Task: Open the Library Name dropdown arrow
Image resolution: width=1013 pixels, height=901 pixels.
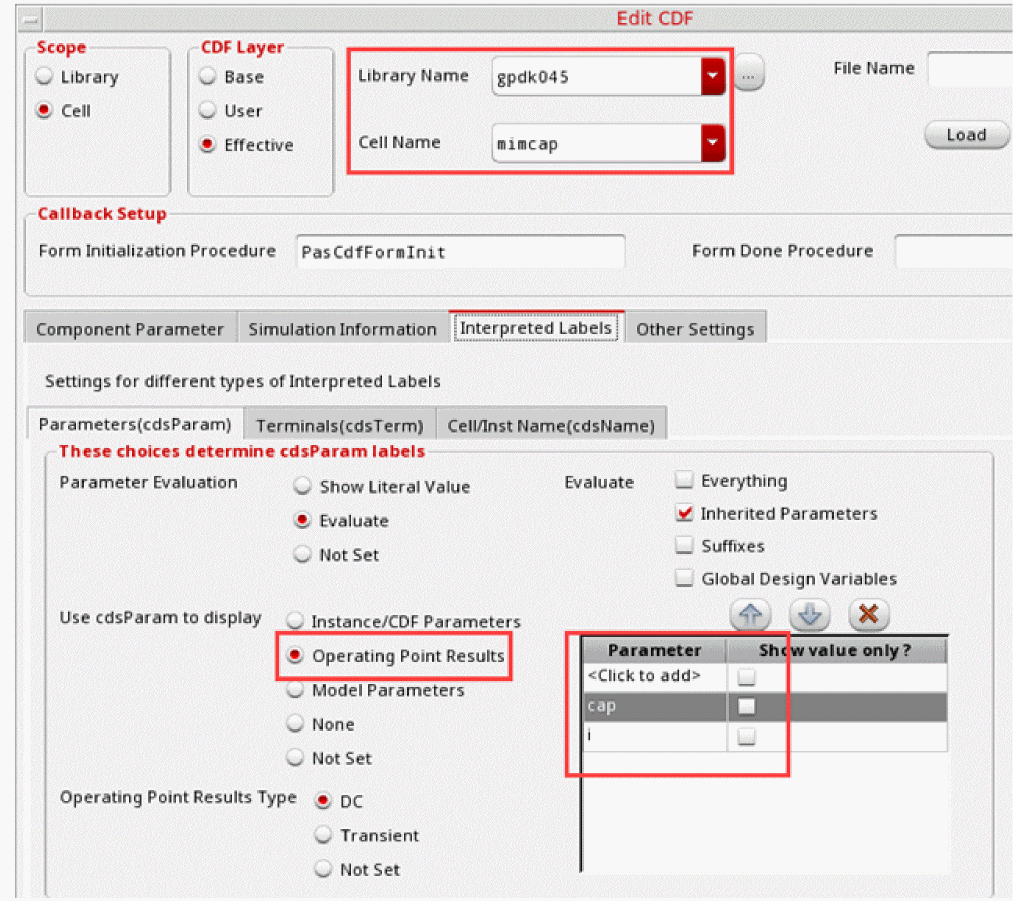Action: point(713,76)
